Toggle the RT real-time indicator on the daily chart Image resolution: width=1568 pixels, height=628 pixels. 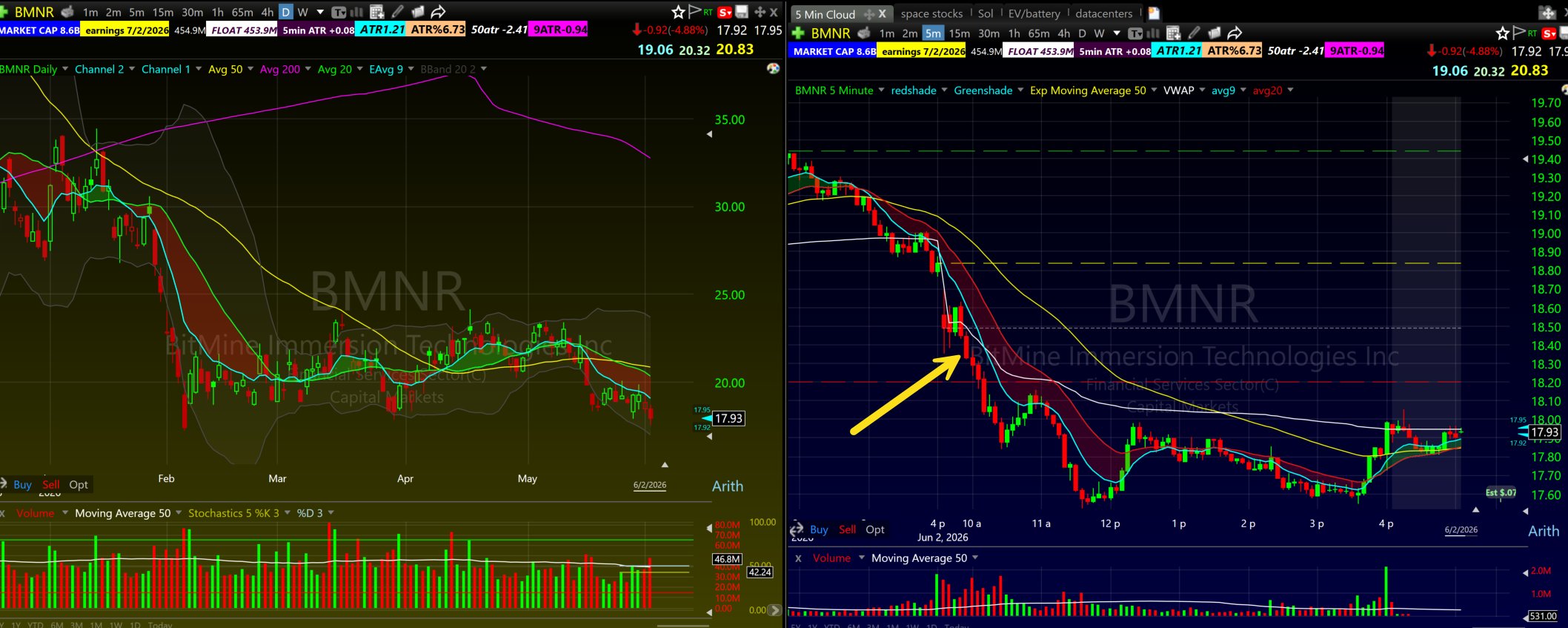pos(708,12)
